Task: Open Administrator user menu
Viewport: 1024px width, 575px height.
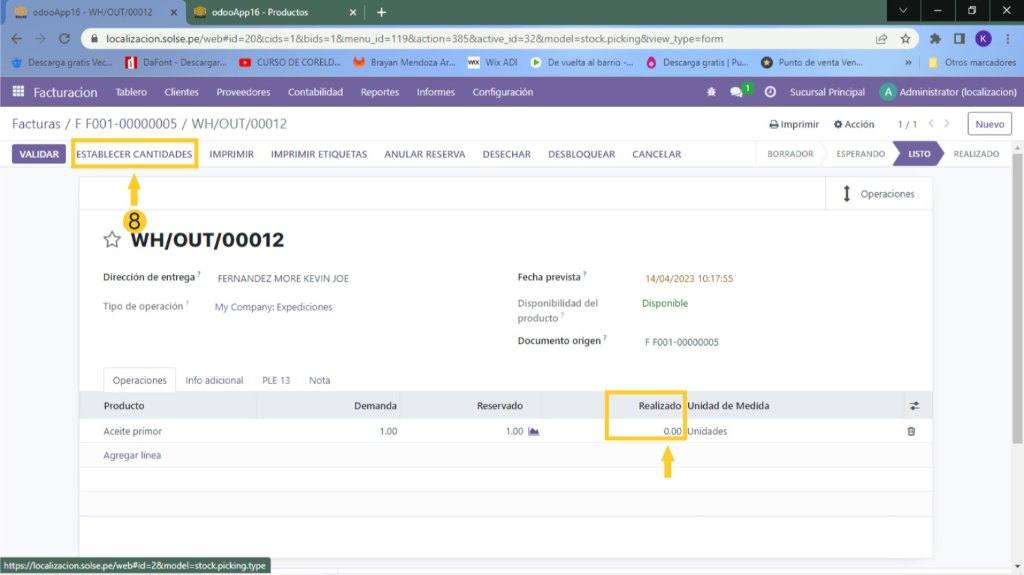Action: (x=944, y=92)
